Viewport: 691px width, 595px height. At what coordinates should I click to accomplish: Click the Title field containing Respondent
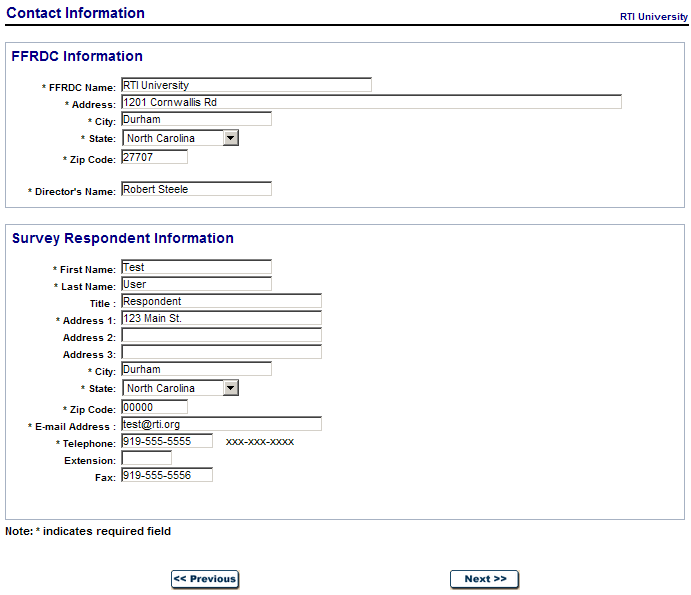[221, 301]
